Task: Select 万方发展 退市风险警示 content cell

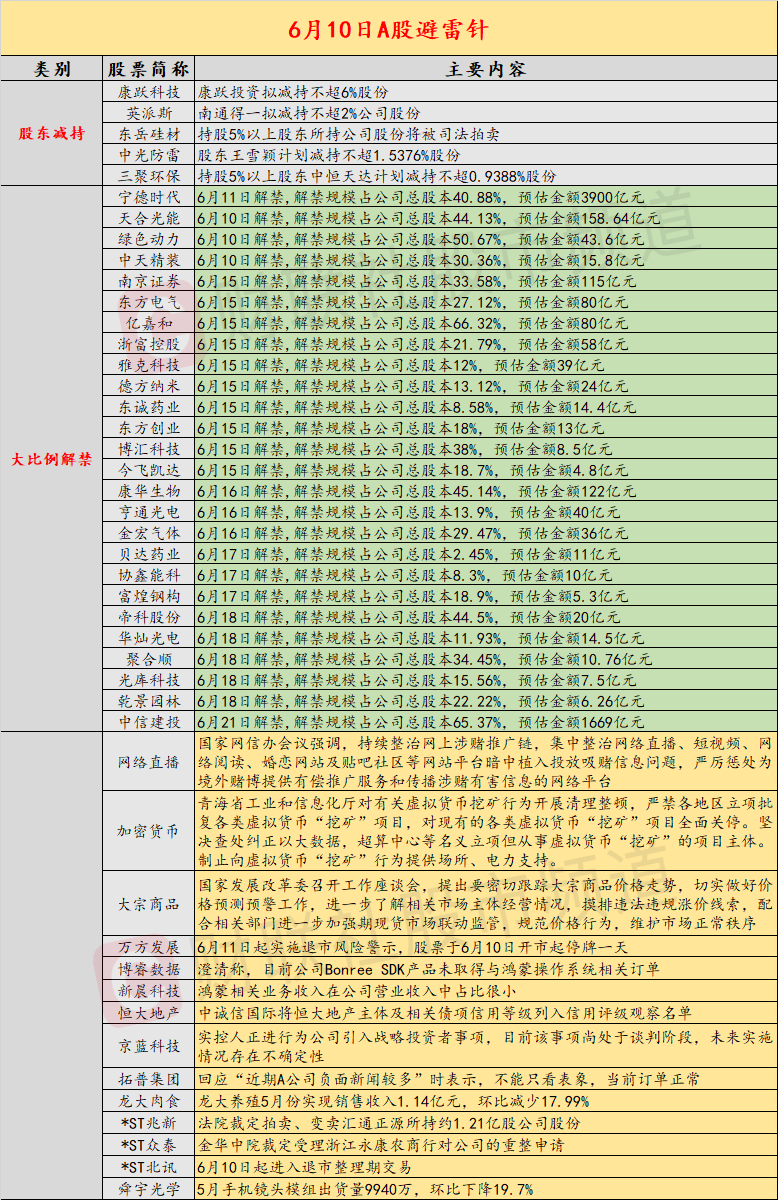Action: click(485, 947)
